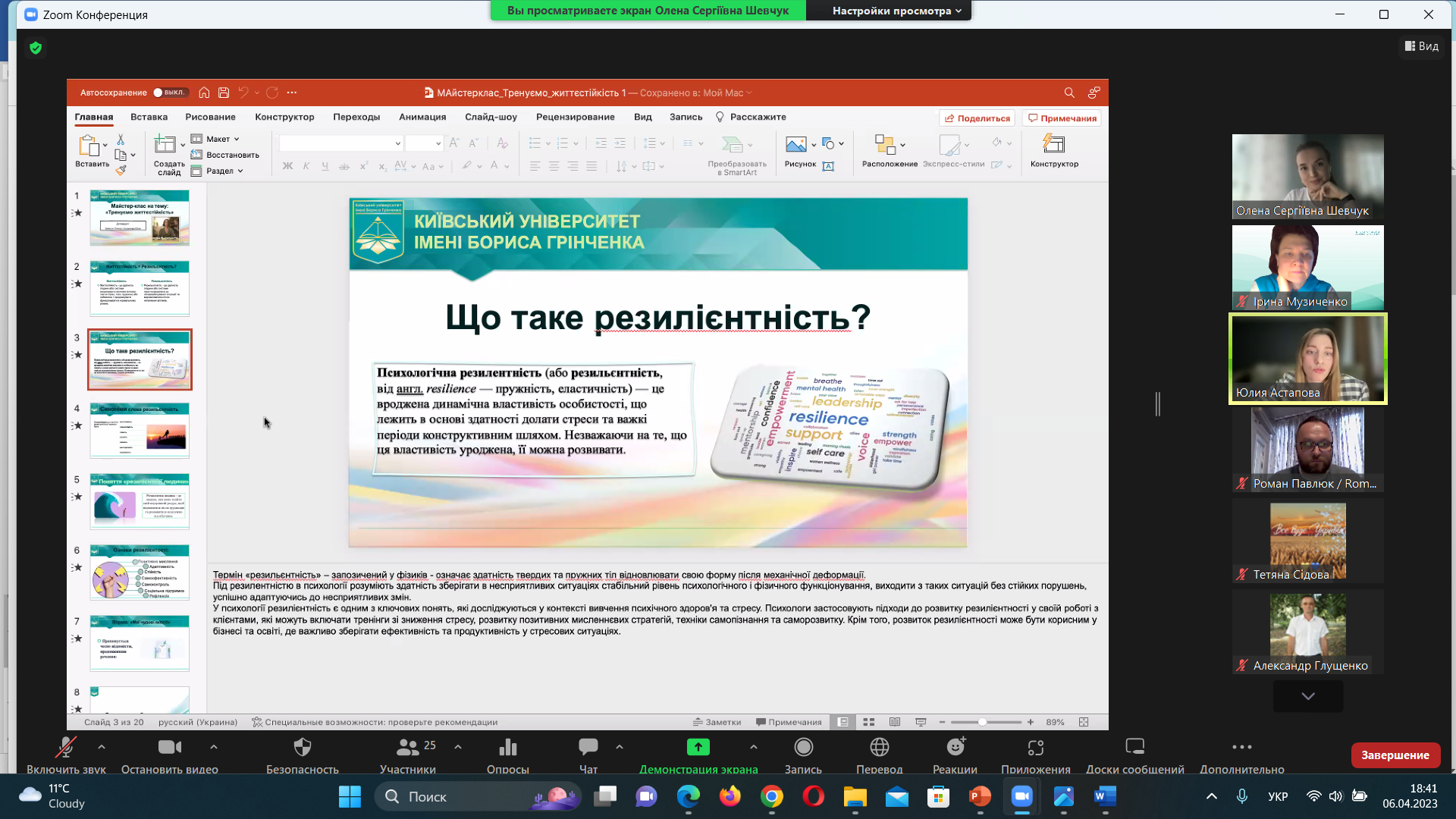Screen dimensions: 1456x819
Task: Open Zoom Security shield icon
Action: [302, 748]
